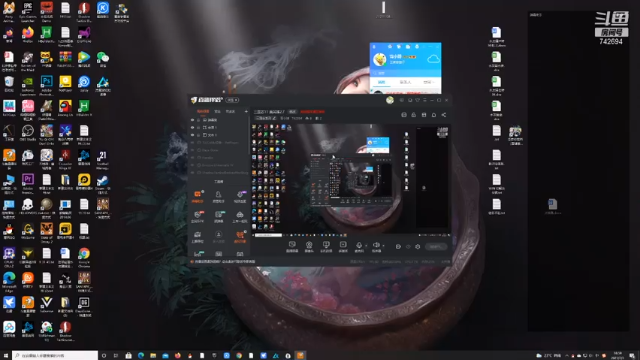Click the user avatar in the companion title bar
Viewport: 640px width, 360px height.
[390, 100]
